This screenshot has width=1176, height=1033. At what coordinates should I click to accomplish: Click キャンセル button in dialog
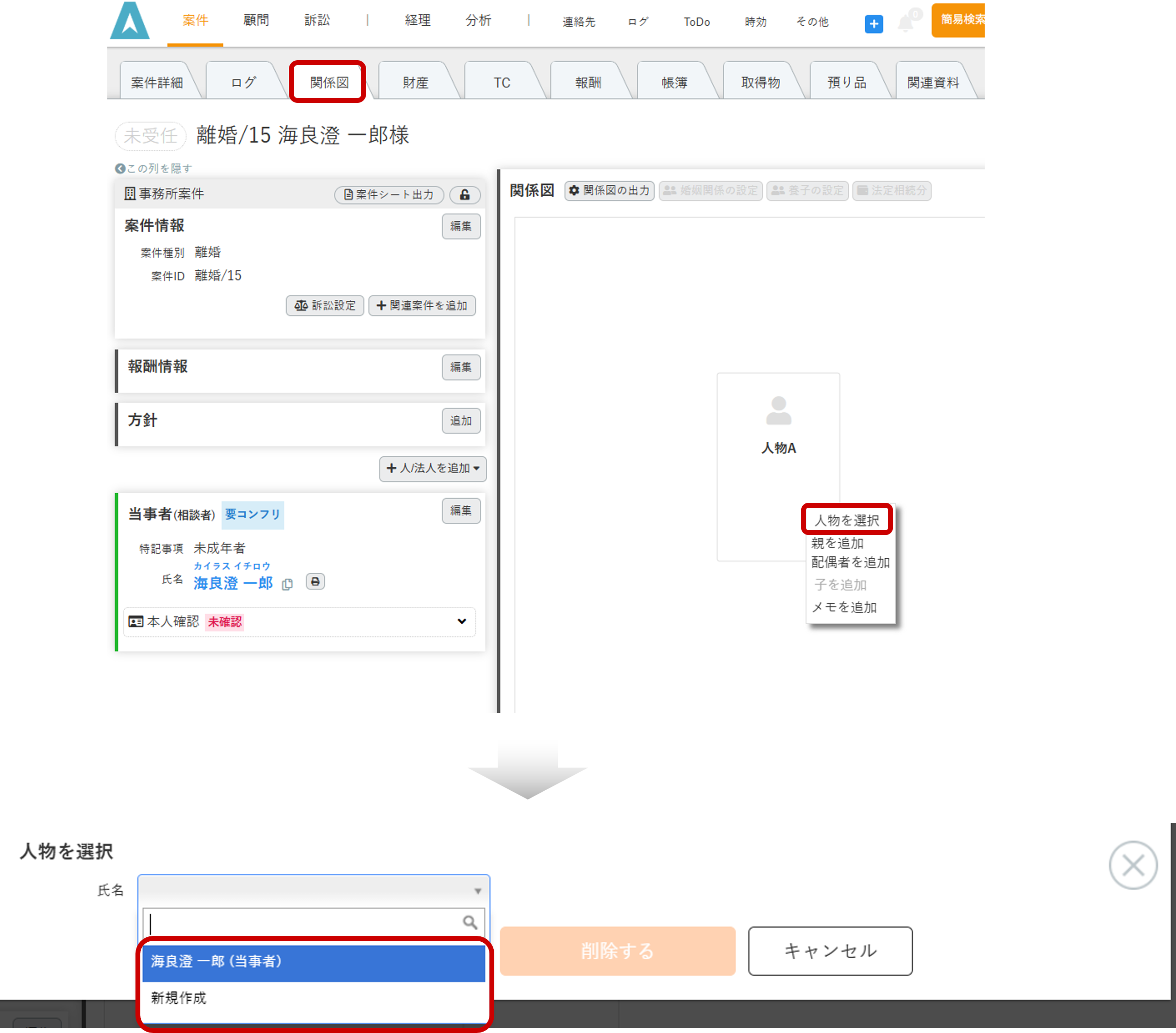[x=830, y=951]
